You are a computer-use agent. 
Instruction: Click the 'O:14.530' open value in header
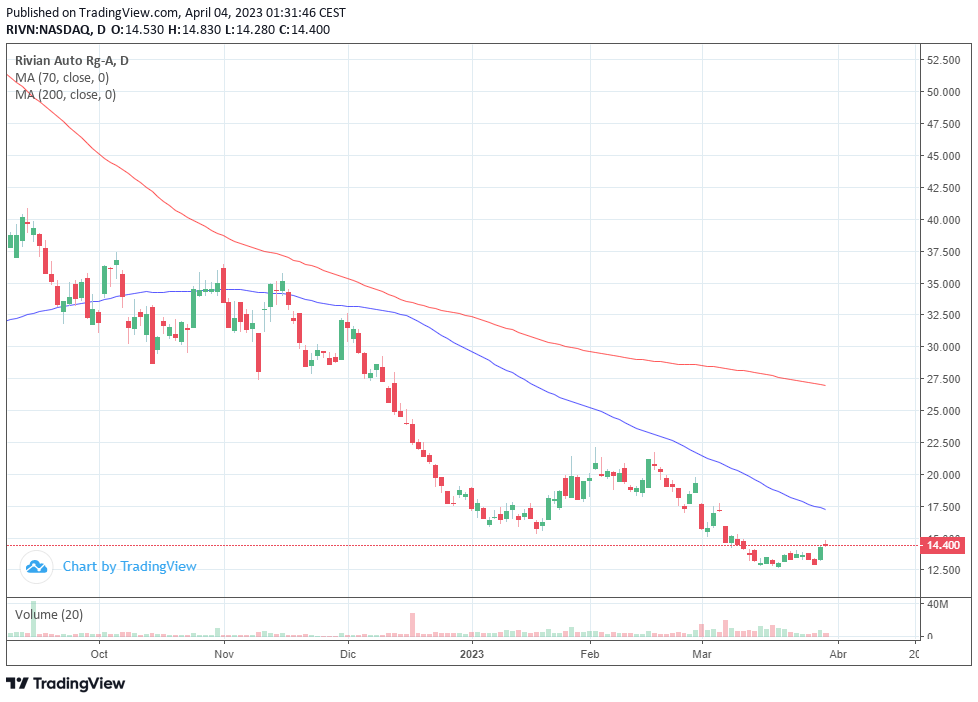pyautogui.click(x=138, y=29)
